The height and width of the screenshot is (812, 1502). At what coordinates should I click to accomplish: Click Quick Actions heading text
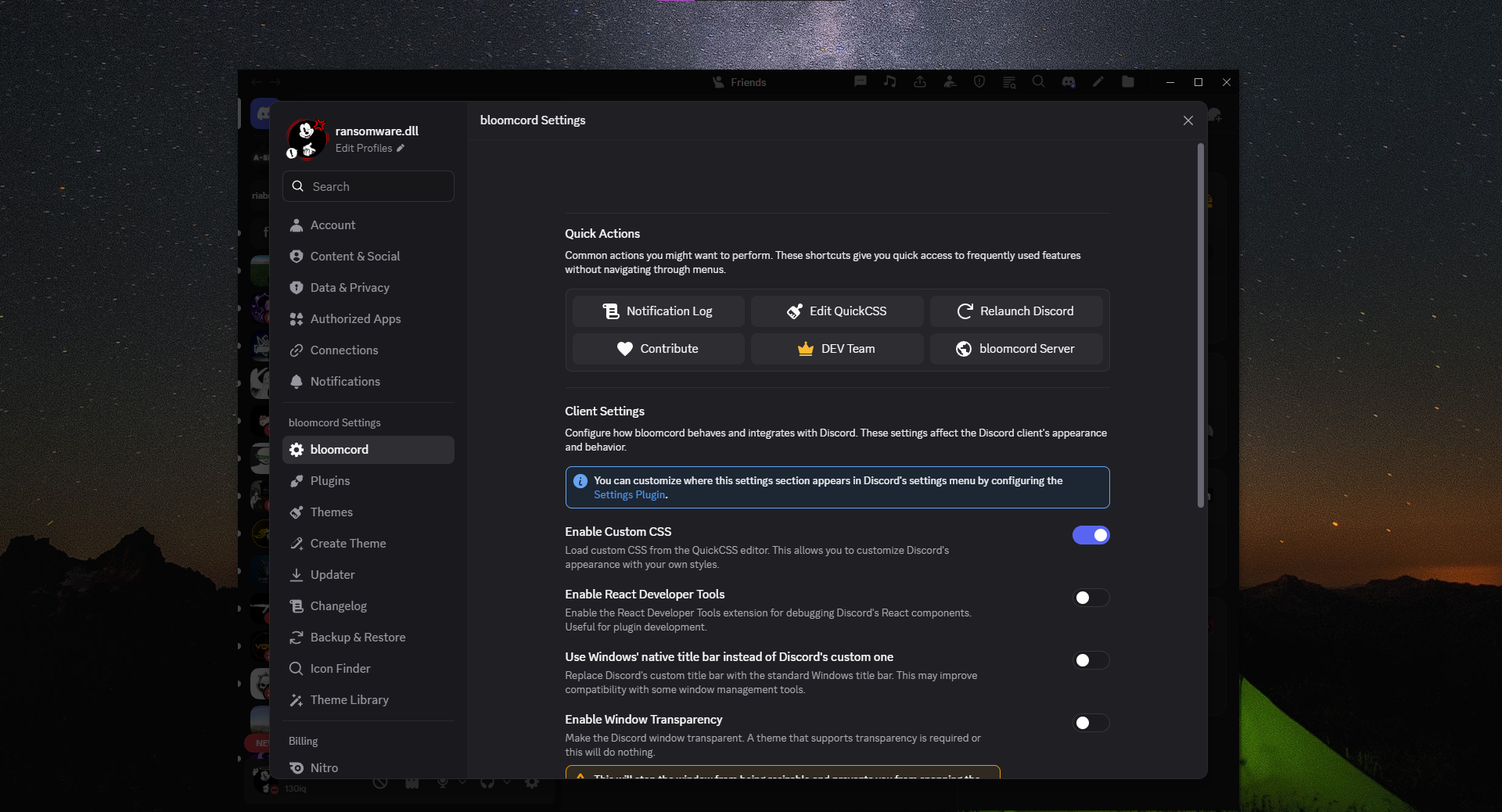click(x=602, y=234)
